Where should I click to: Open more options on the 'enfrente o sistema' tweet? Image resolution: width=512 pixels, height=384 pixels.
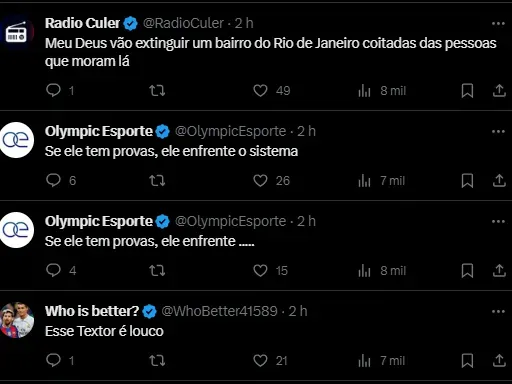coord(498,131)
